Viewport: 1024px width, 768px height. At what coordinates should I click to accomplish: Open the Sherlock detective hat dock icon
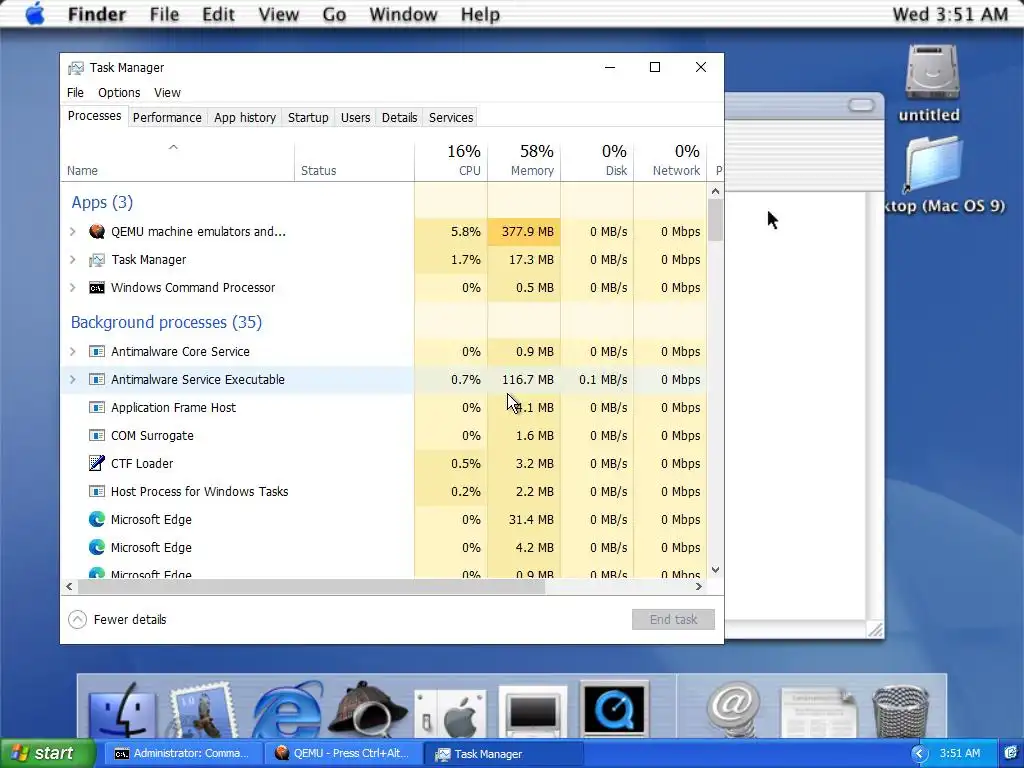pyautogui.click(x=367, y=711)
